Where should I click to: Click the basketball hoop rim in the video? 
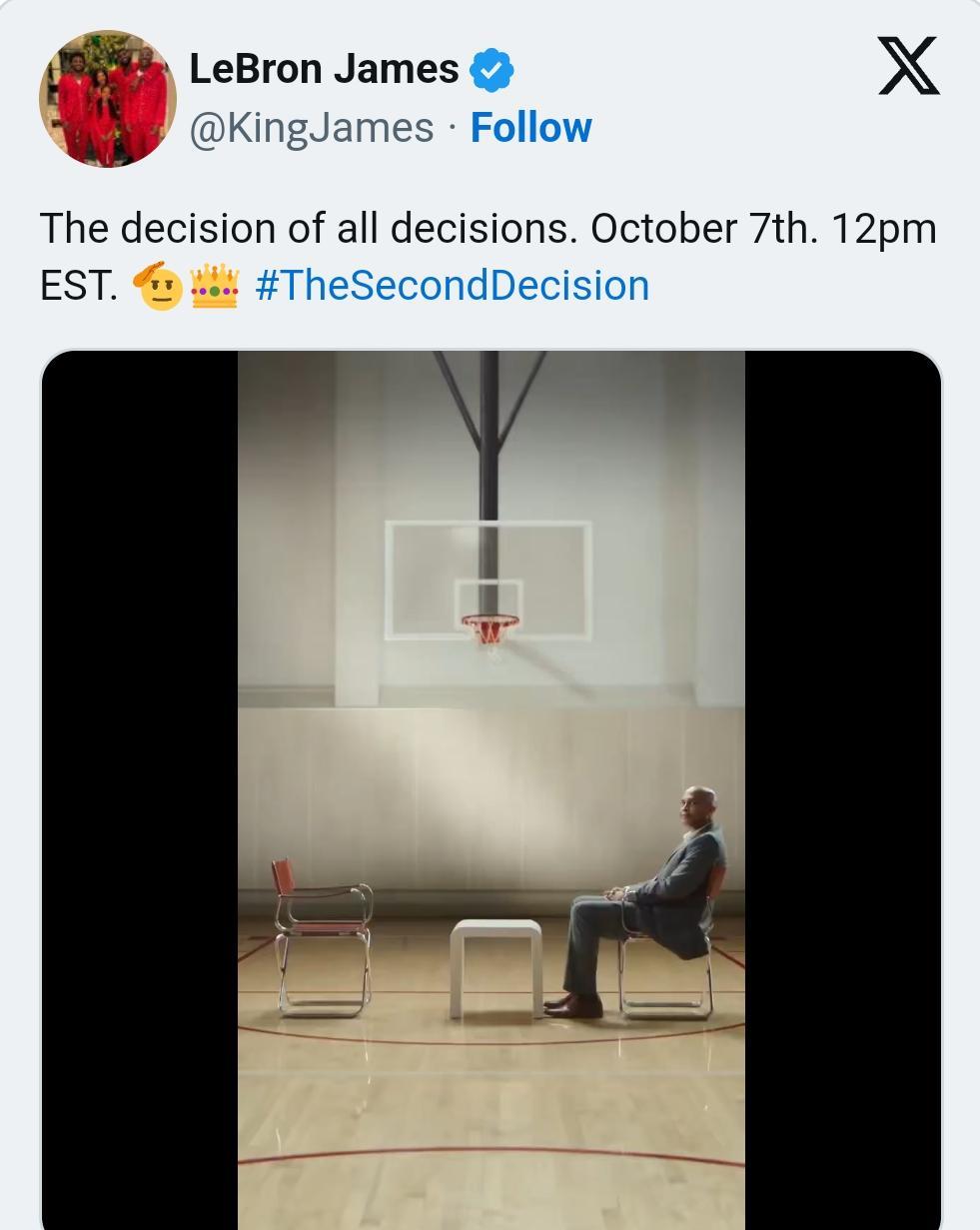click(x=490, y=623)
